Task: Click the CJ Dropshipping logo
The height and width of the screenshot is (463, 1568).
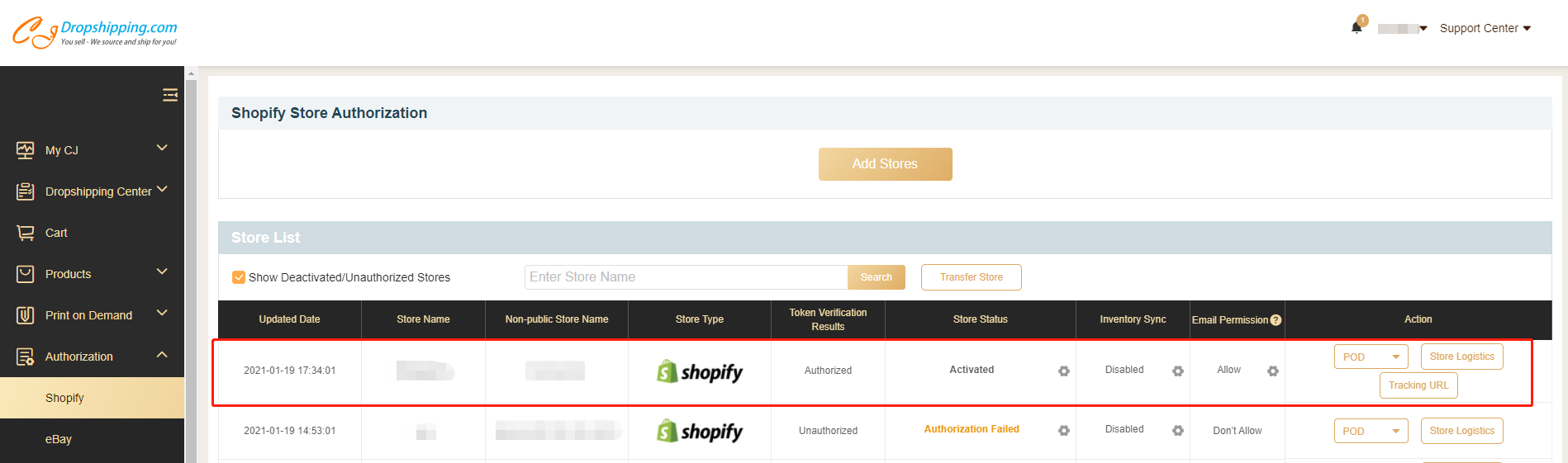Action: [x=94, y=32]
